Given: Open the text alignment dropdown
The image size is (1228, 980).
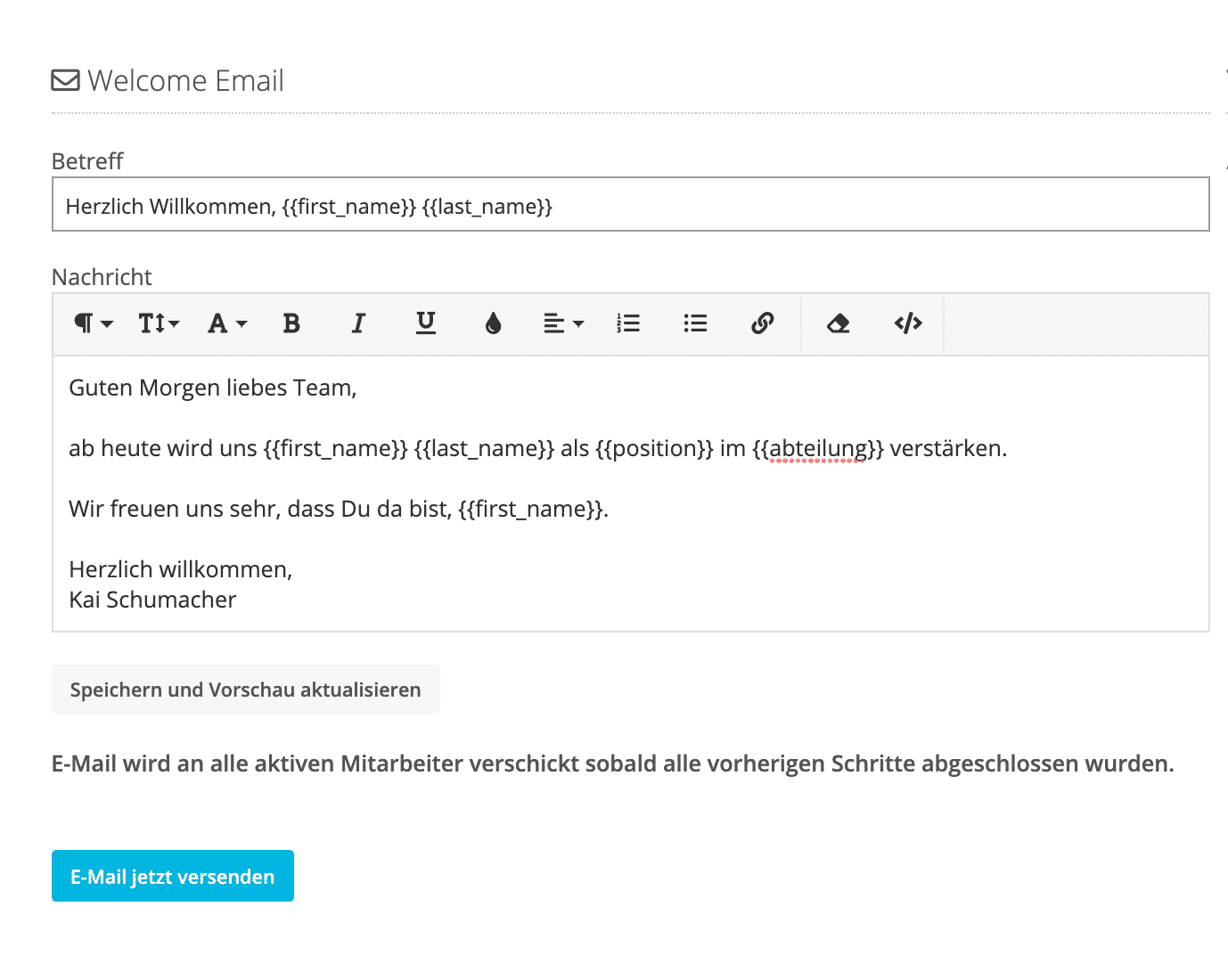Looking at the screenshot, I should pyautogui.click(x=563, y=323).
